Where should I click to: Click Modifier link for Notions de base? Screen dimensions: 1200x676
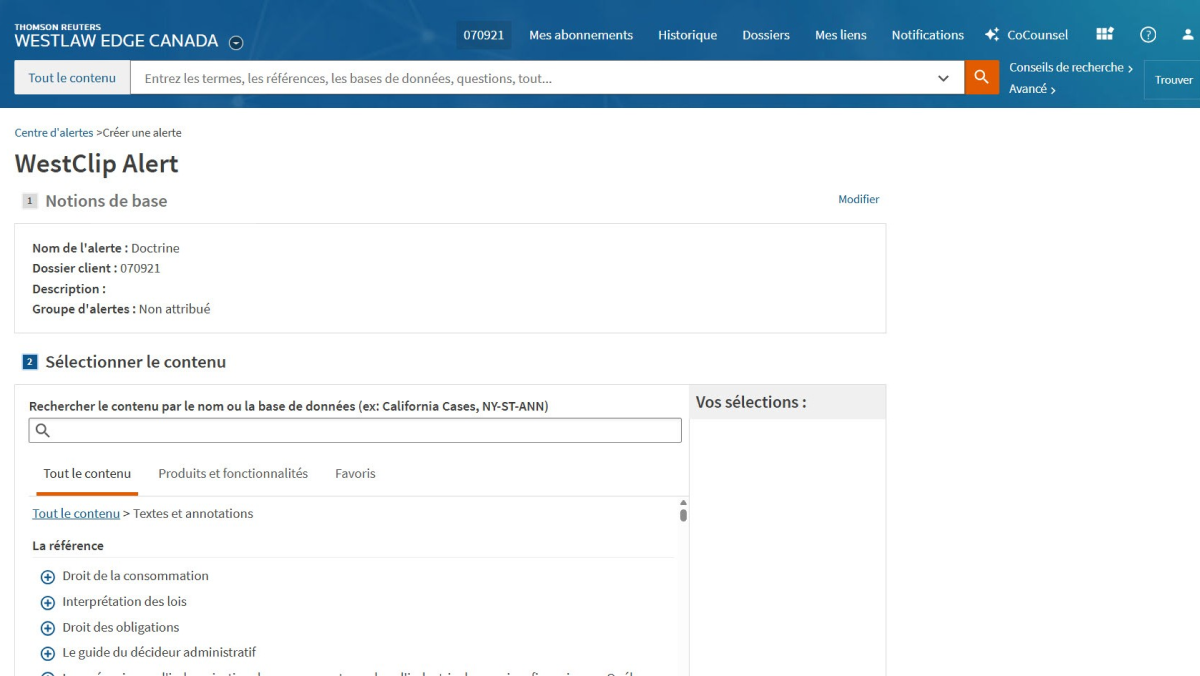[x=858, y=199]
